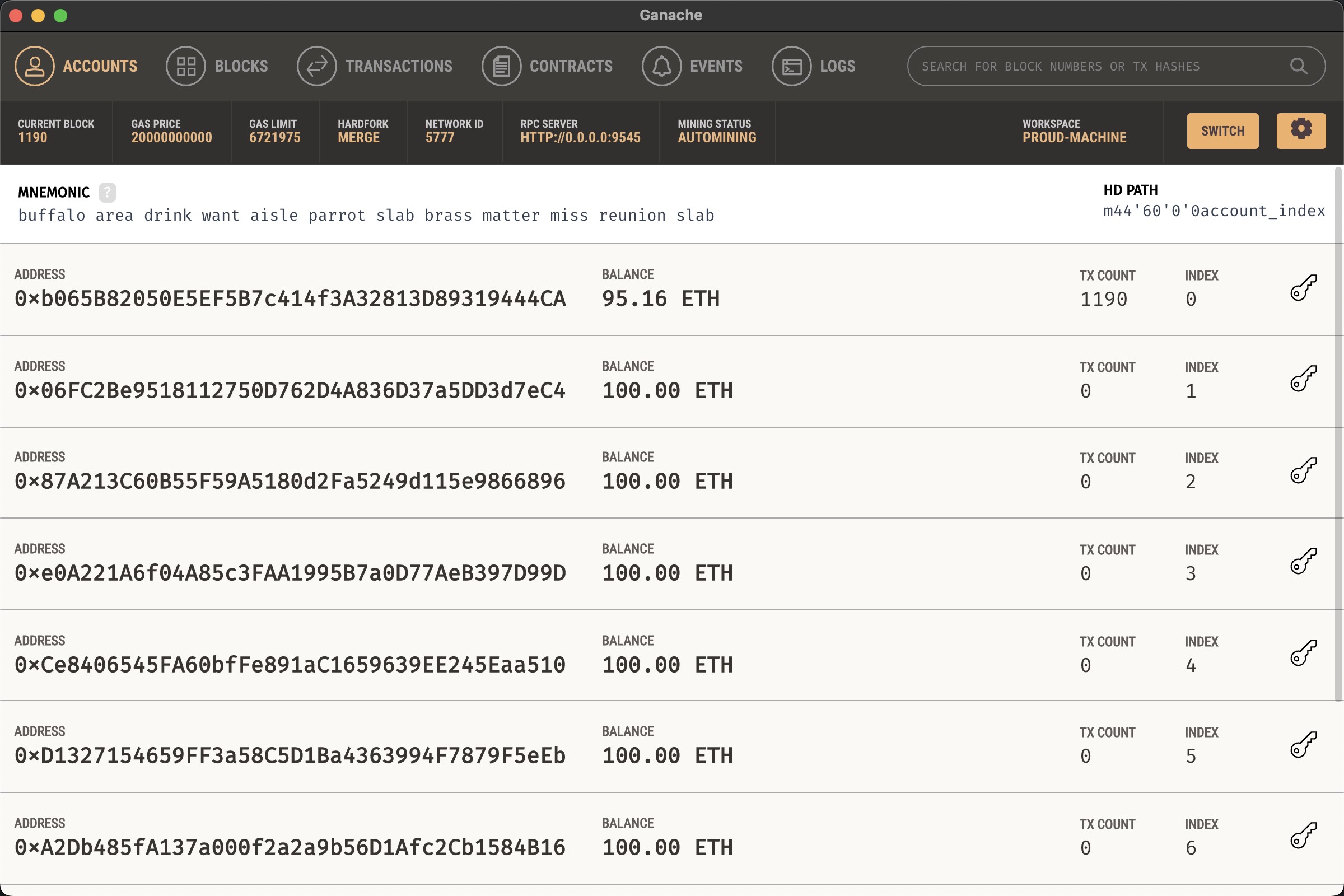Show private key for account index 0

pos(1304,287)
